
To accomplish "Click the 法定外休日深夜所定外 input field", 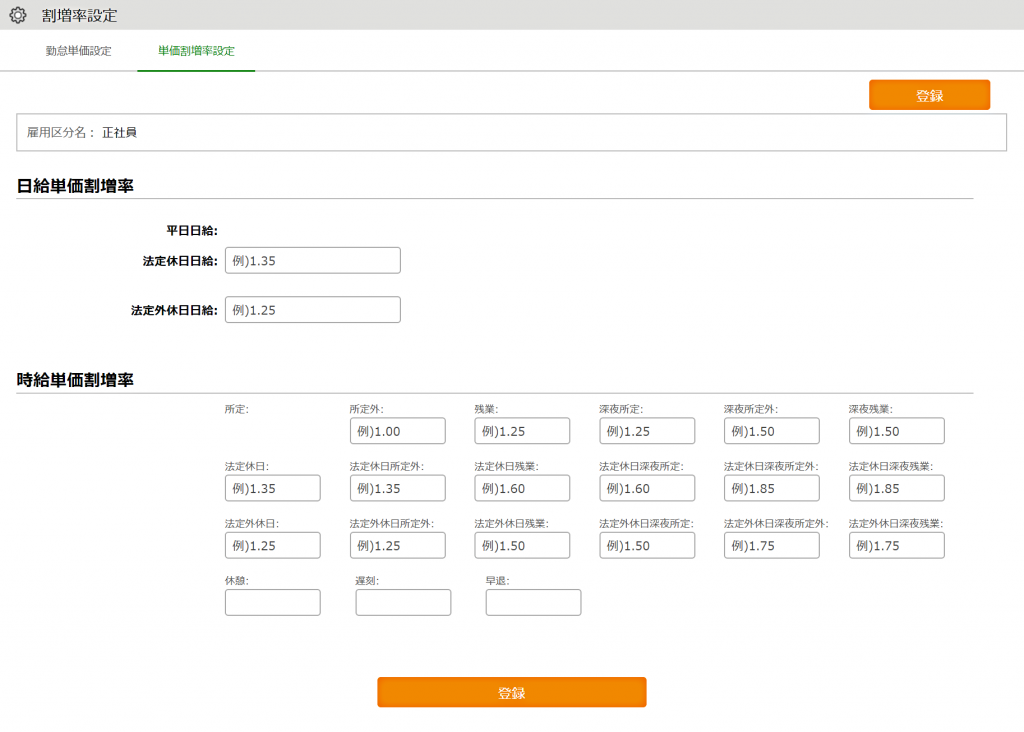I will coord(772,545).
